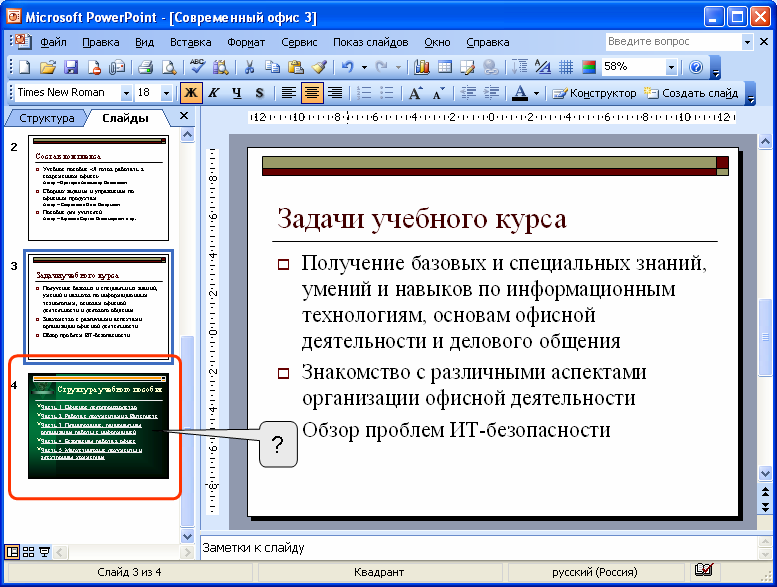This screenshot has width=777, height=587.
Task: Expand the 58% zoom dropdown
Action: [x=671, y=67]
